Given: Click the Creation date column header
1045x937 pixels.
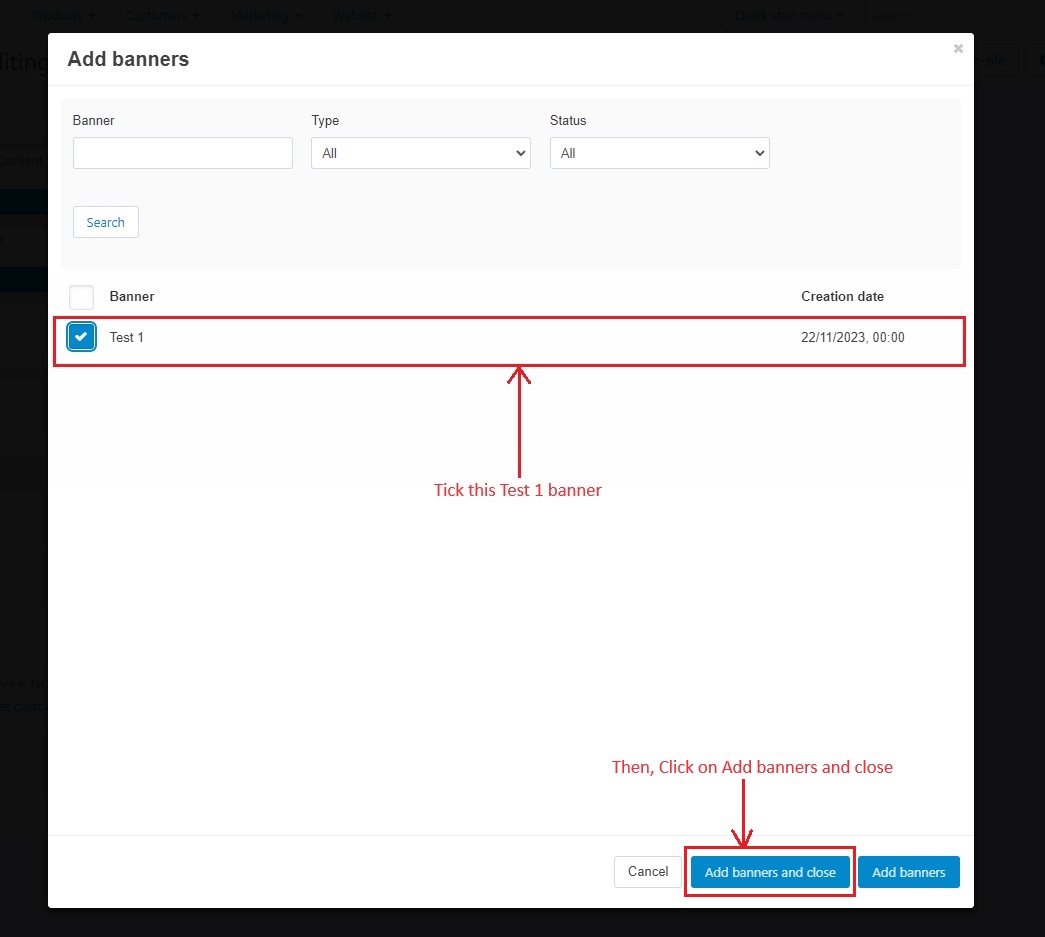Looking at the screenshot, I should coord(842,297).
